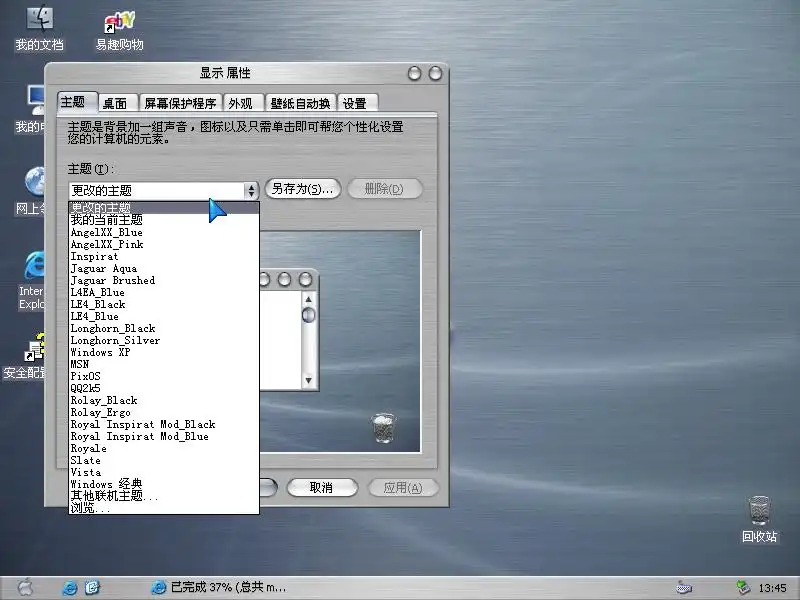Choose the AngelXX_Blue theme
Image resolution: width=800 pixels, height=600 pixels.
pos(164,232)
